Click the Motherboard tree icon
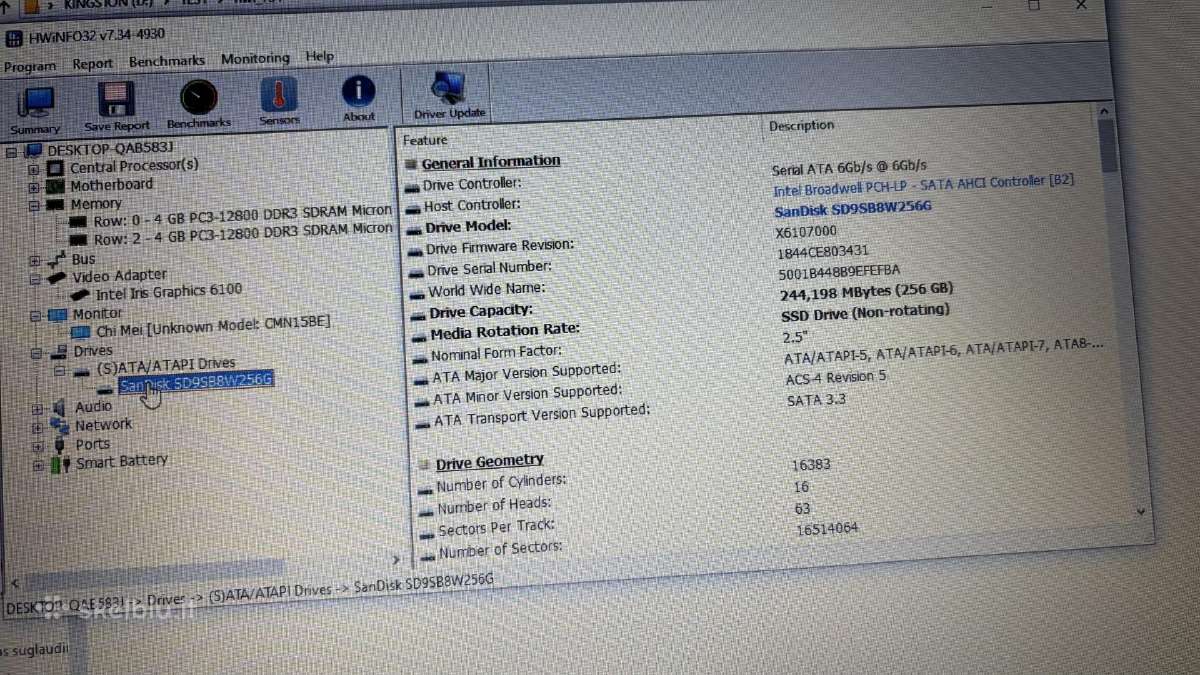 [x=55, y=186]
